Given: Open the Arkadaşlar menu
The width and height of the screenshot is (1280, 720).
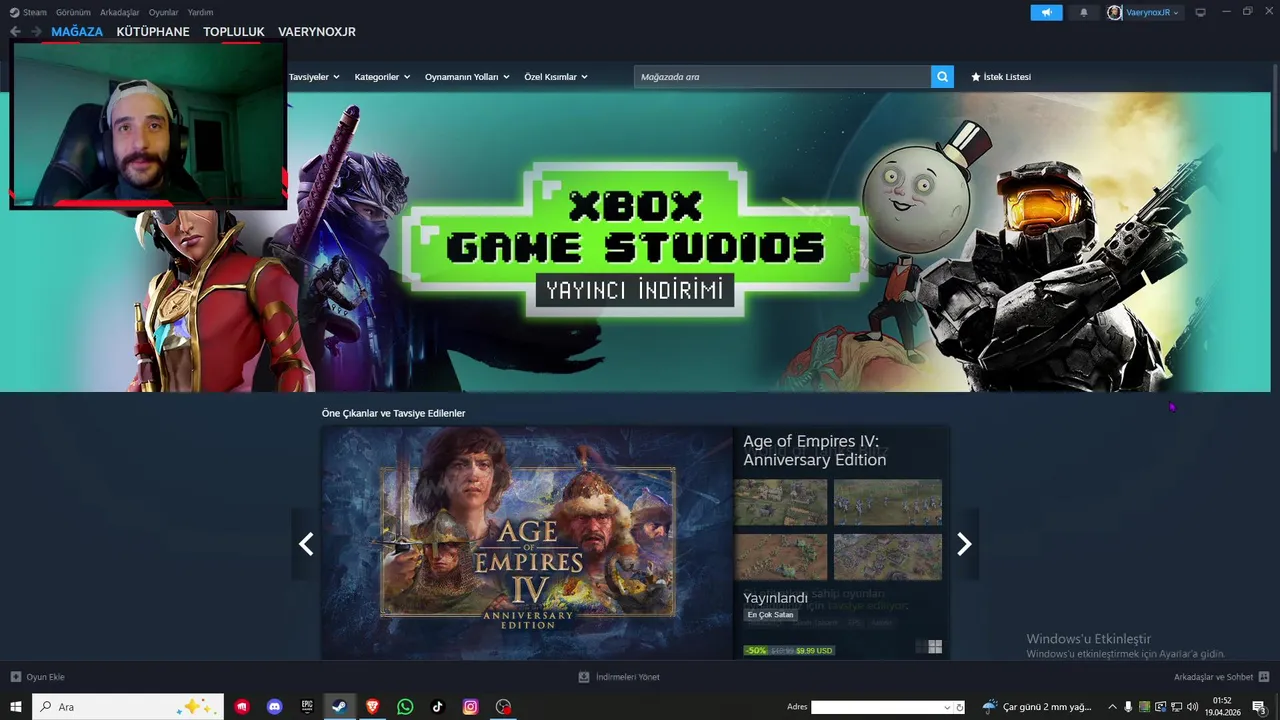Looking at the screenshot, I should [120, 12].
